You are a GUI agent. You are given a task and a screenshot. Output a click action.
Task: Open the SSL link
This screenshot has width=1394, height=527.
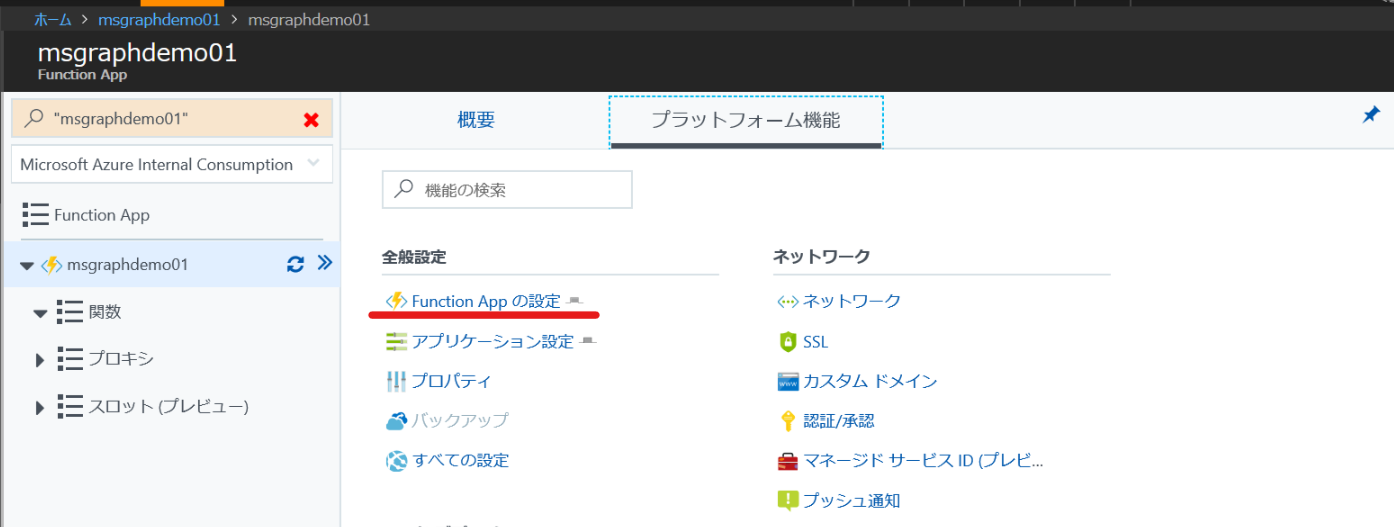pyautogui.click(x=815, y=342)
